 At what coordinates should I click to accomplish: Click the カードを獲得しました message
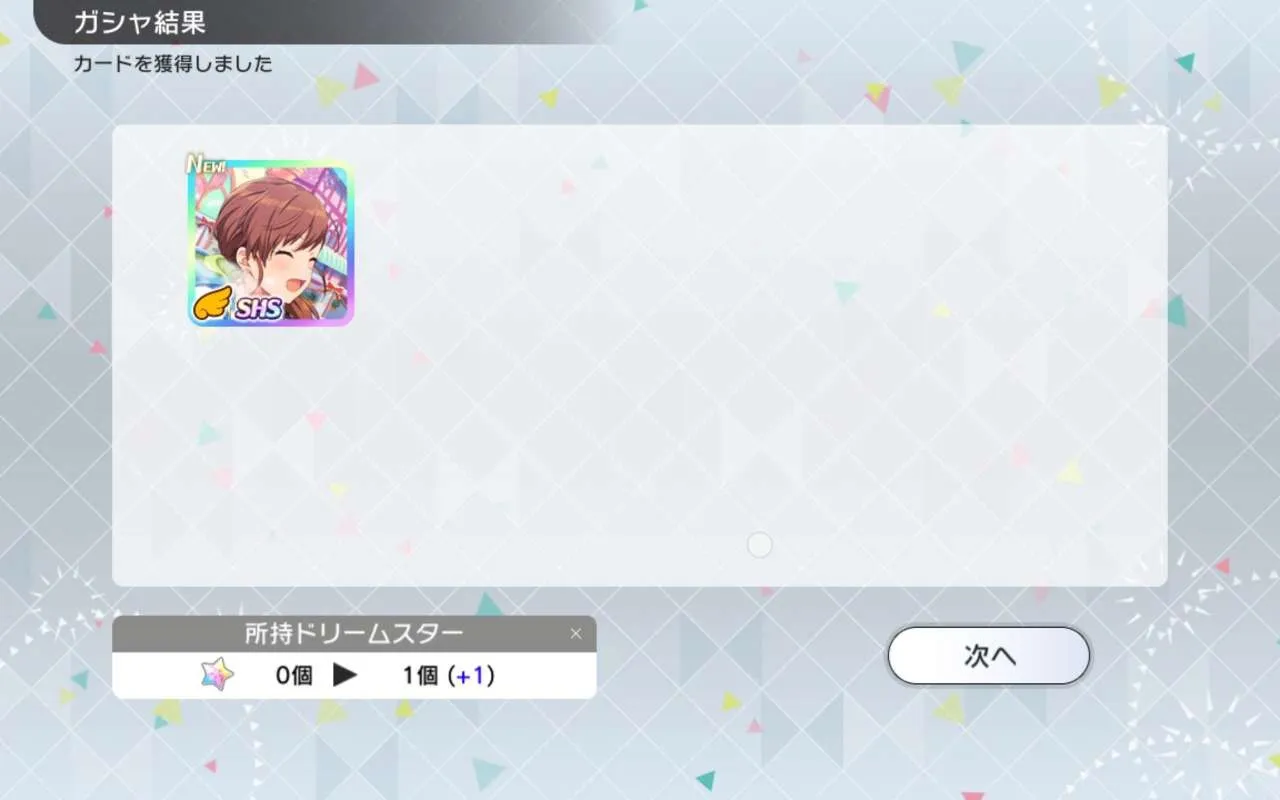(173, 64)
